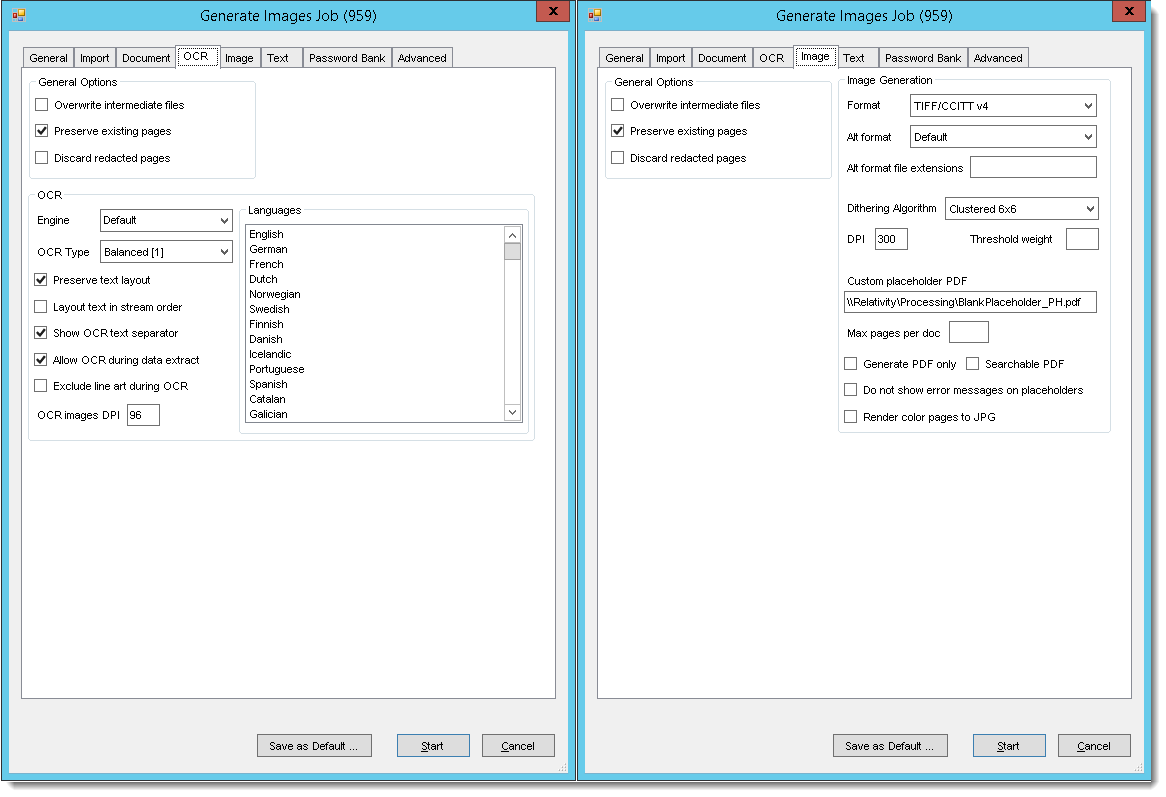Select Norwegian in the Languages list

coord(275,294)
